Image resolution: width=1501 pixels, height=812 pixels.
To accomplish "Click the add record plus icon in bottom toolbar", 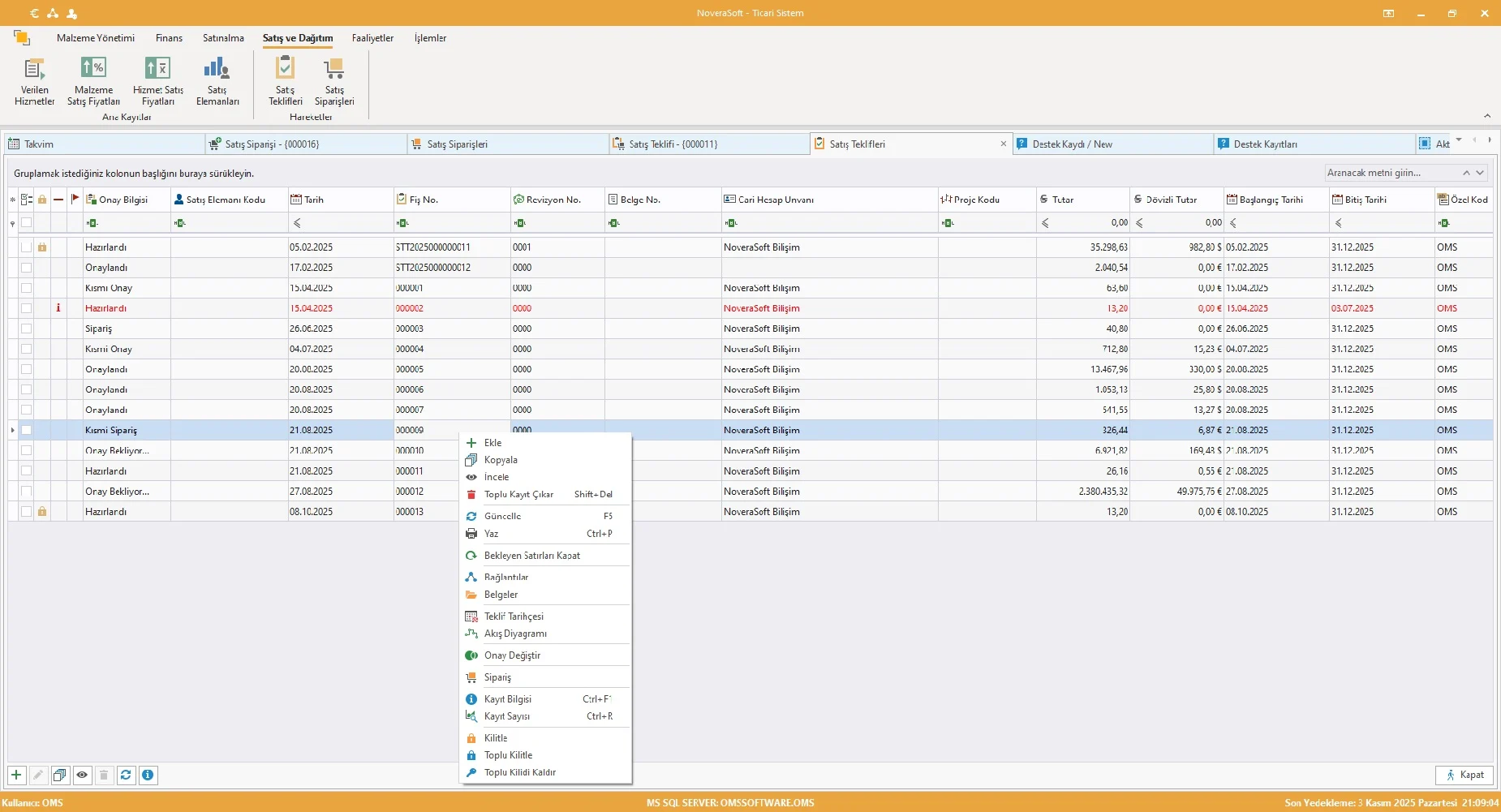I will [x=16, y=775].
